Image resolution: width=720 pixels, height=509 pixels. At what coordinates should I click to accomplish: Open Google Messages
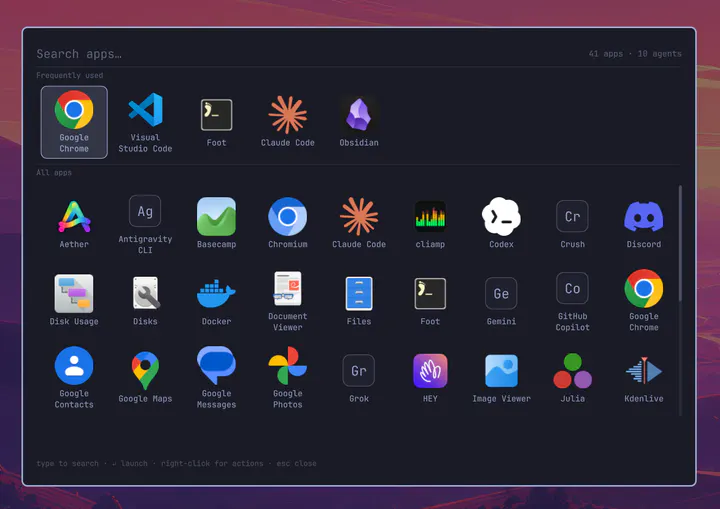point(216,379)
